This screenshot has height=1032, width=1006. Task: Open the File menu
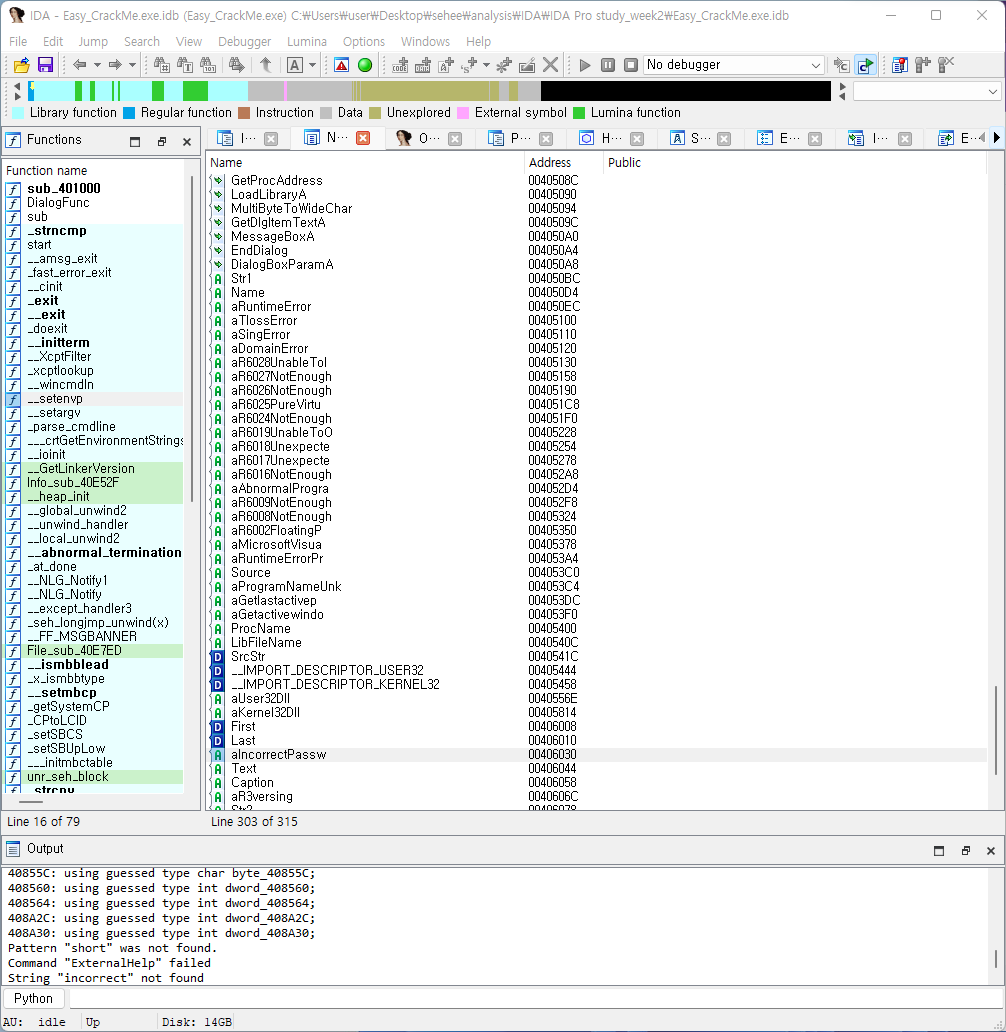[18, 41]
